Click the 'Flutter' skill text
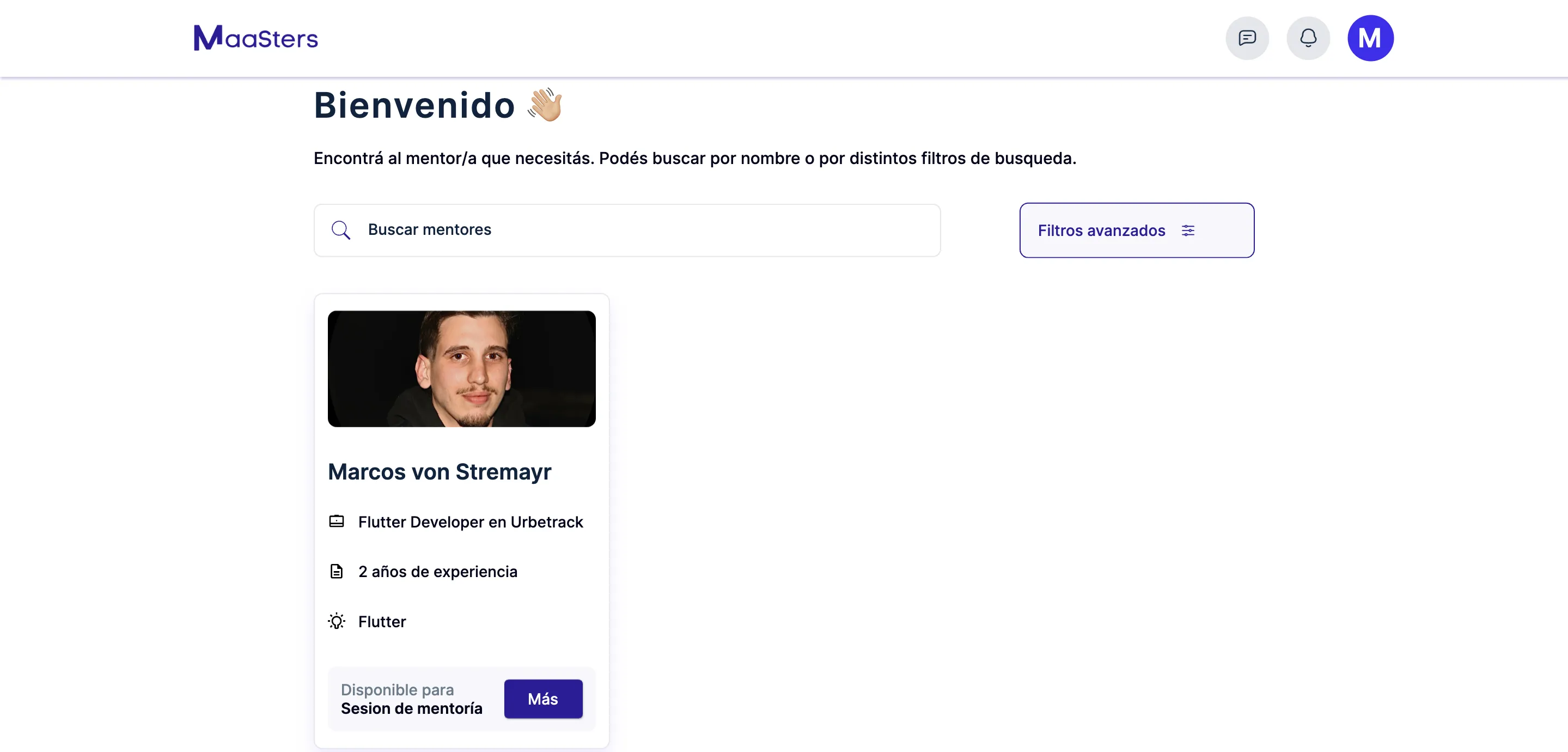Viewport: 1568px width, 752px height. [x=382, y=622]
